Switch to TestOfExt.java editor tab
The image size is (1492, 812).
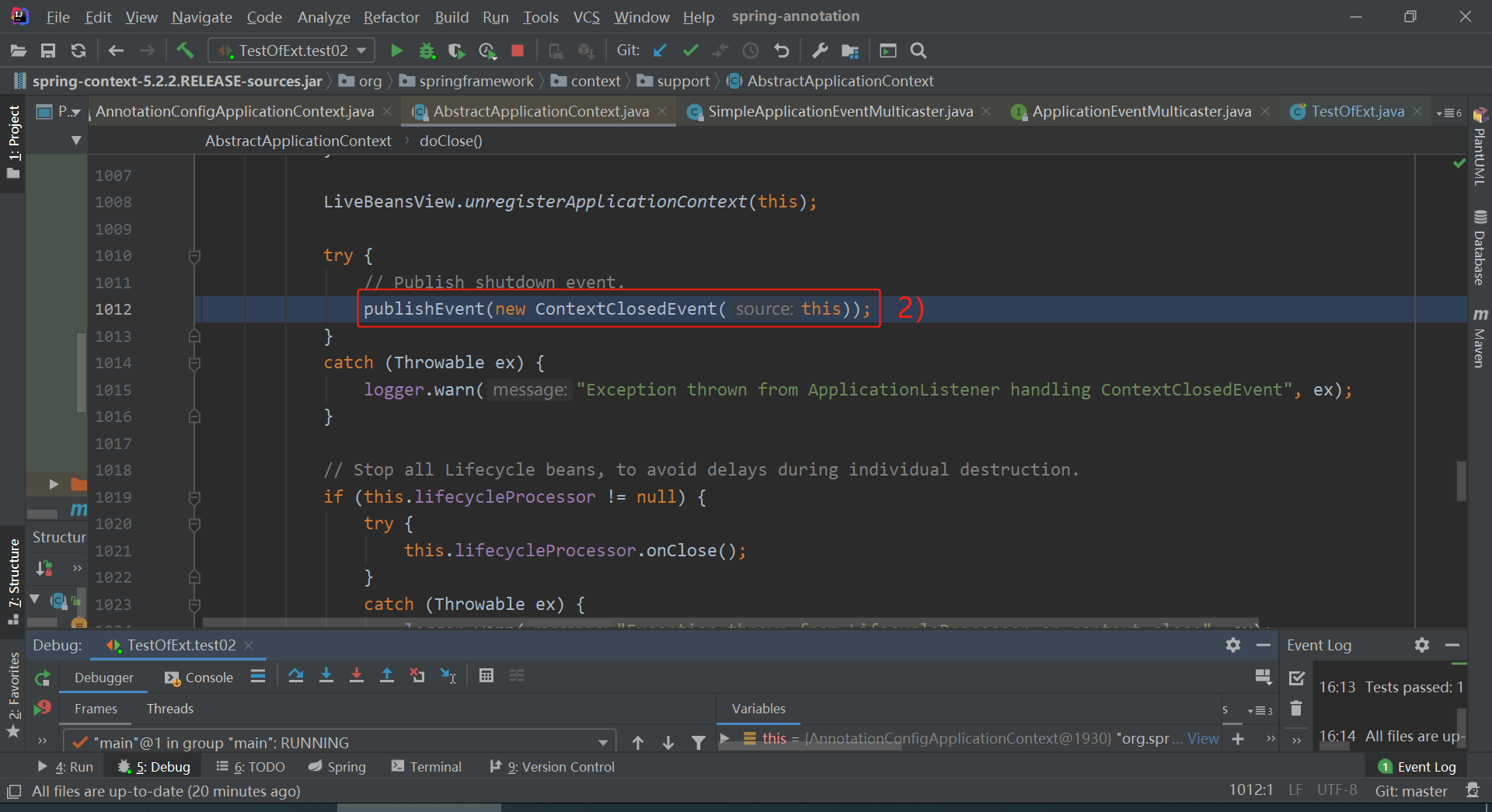(x=1357, y=112)
